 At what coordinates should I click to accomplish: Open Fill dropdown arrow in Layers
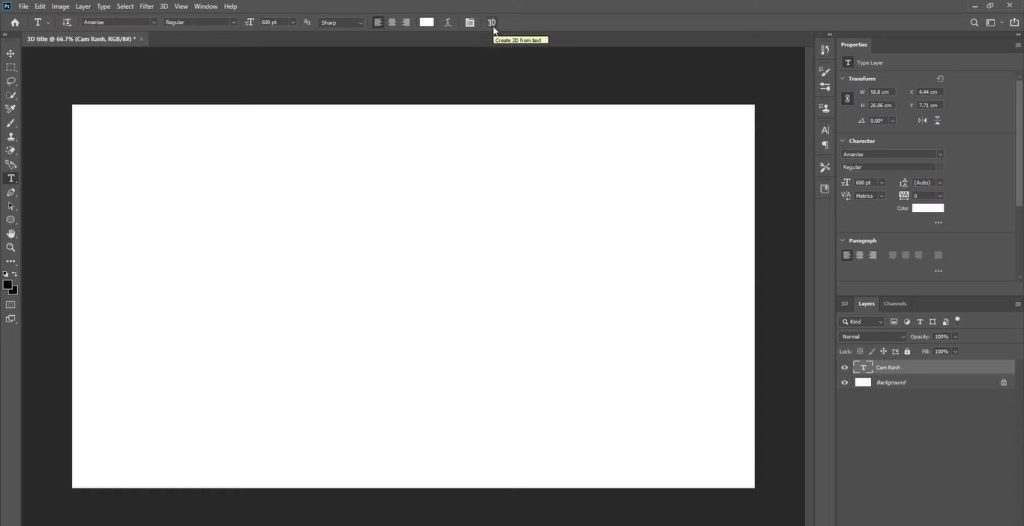[955, 352]
